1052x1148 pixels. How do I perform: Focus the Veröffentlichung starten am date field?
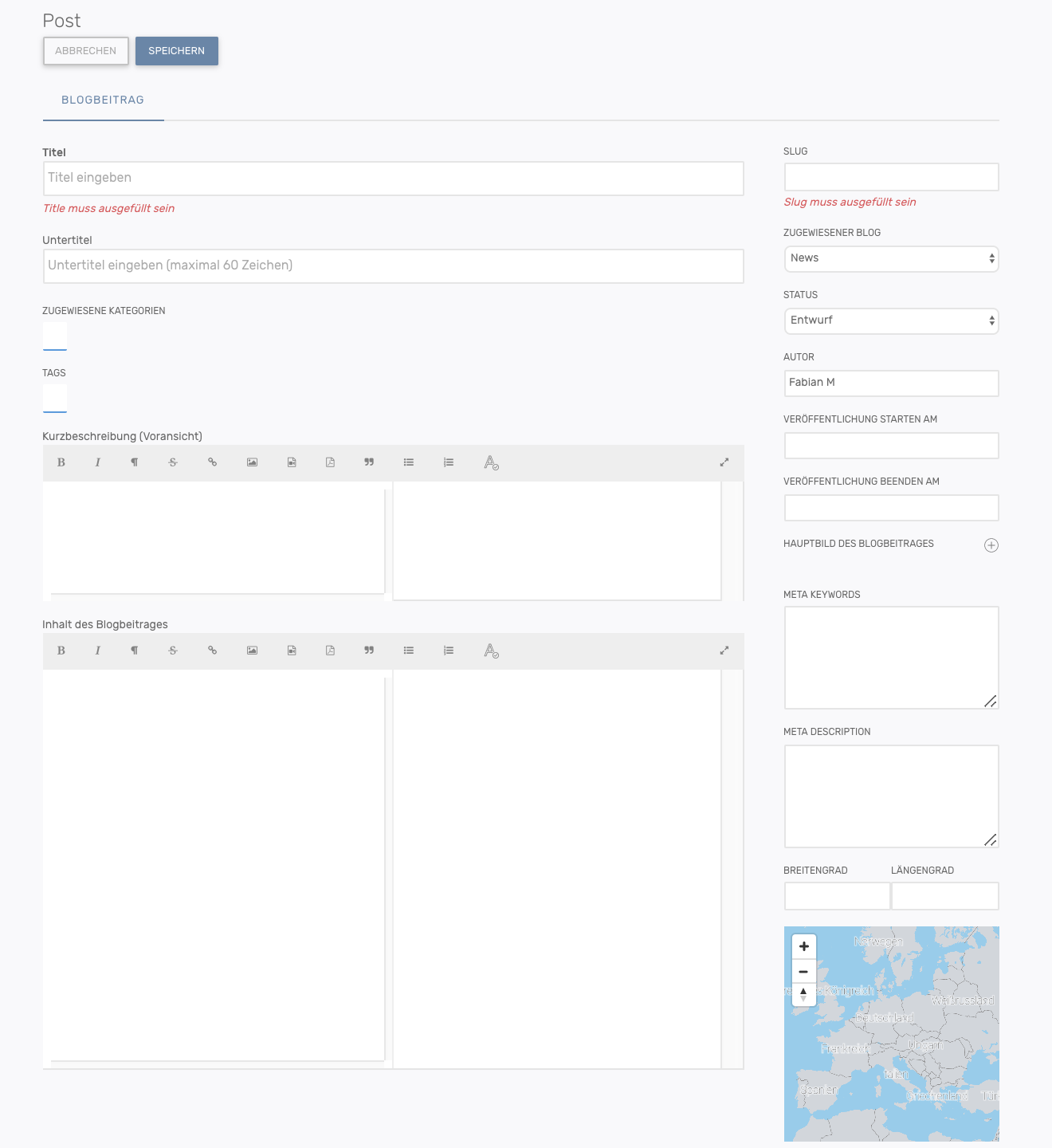(891, 446)
